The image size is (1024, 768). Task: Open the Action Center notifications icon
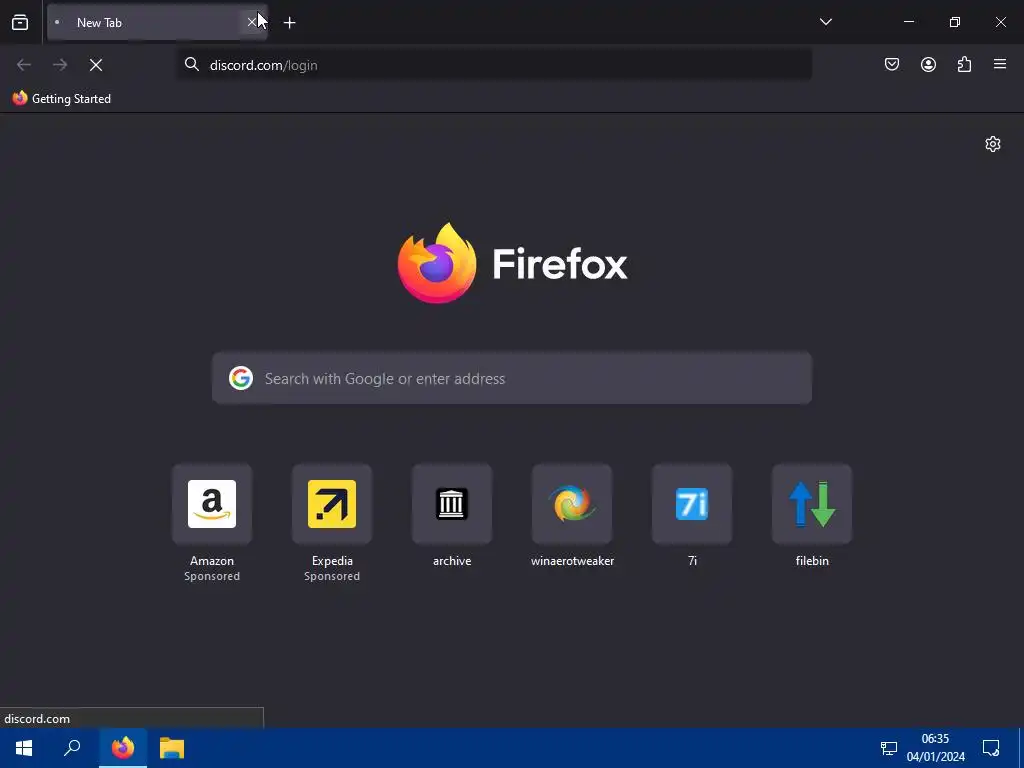(991, 748)
